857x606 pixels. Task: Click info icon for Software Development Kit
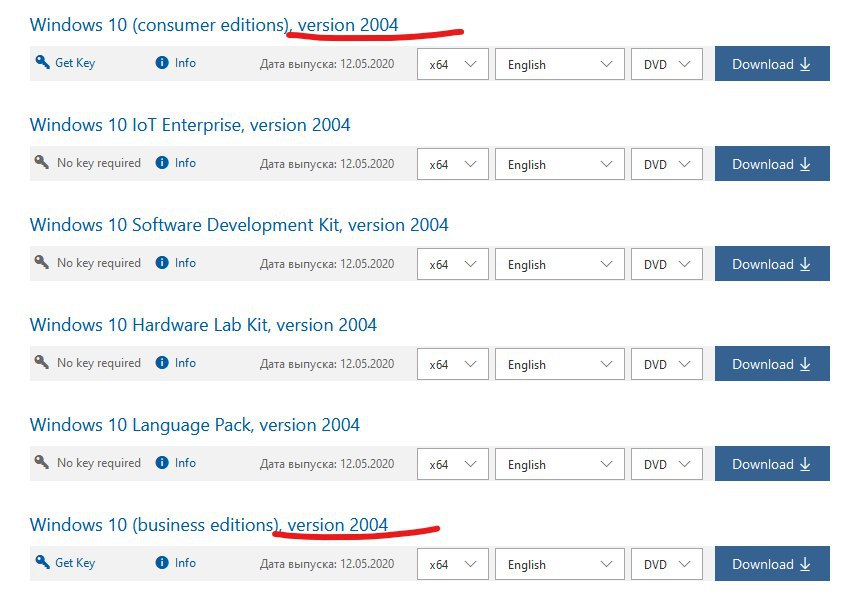pos(162,263)
